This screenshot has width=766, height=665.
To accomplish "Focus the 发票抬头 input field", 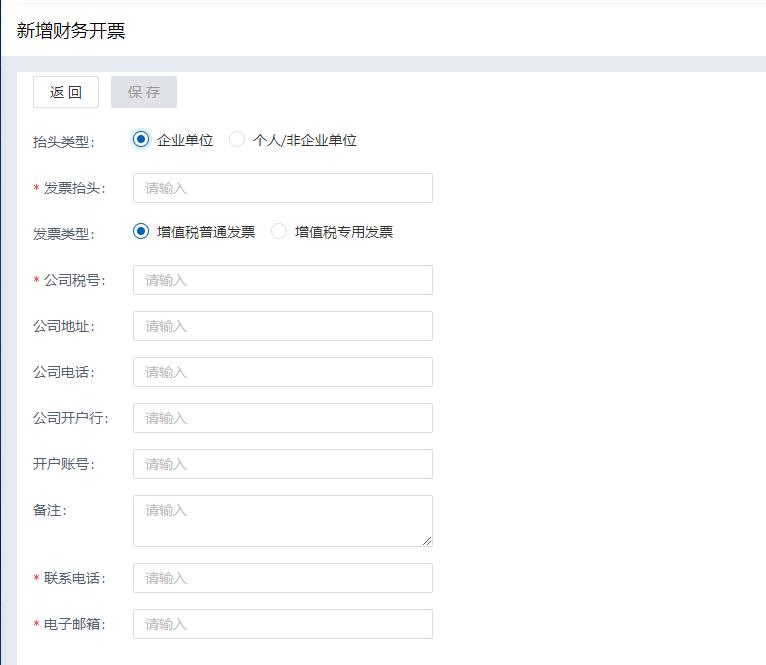I will 282,188.
